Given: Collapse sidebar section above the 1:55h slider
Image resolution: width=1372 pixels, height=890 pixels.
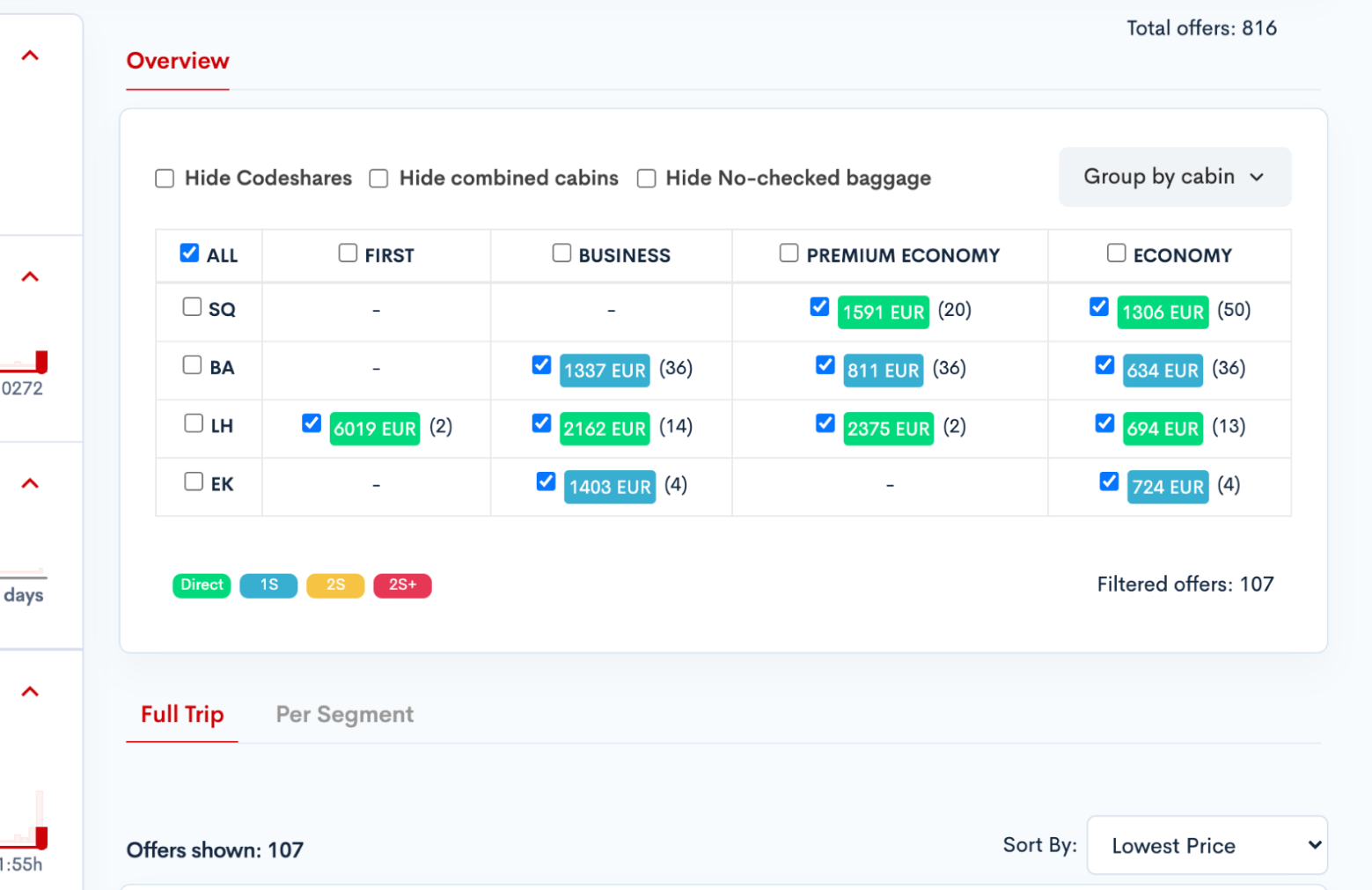Looking at the screenshot, I should [x=30, y=691].
